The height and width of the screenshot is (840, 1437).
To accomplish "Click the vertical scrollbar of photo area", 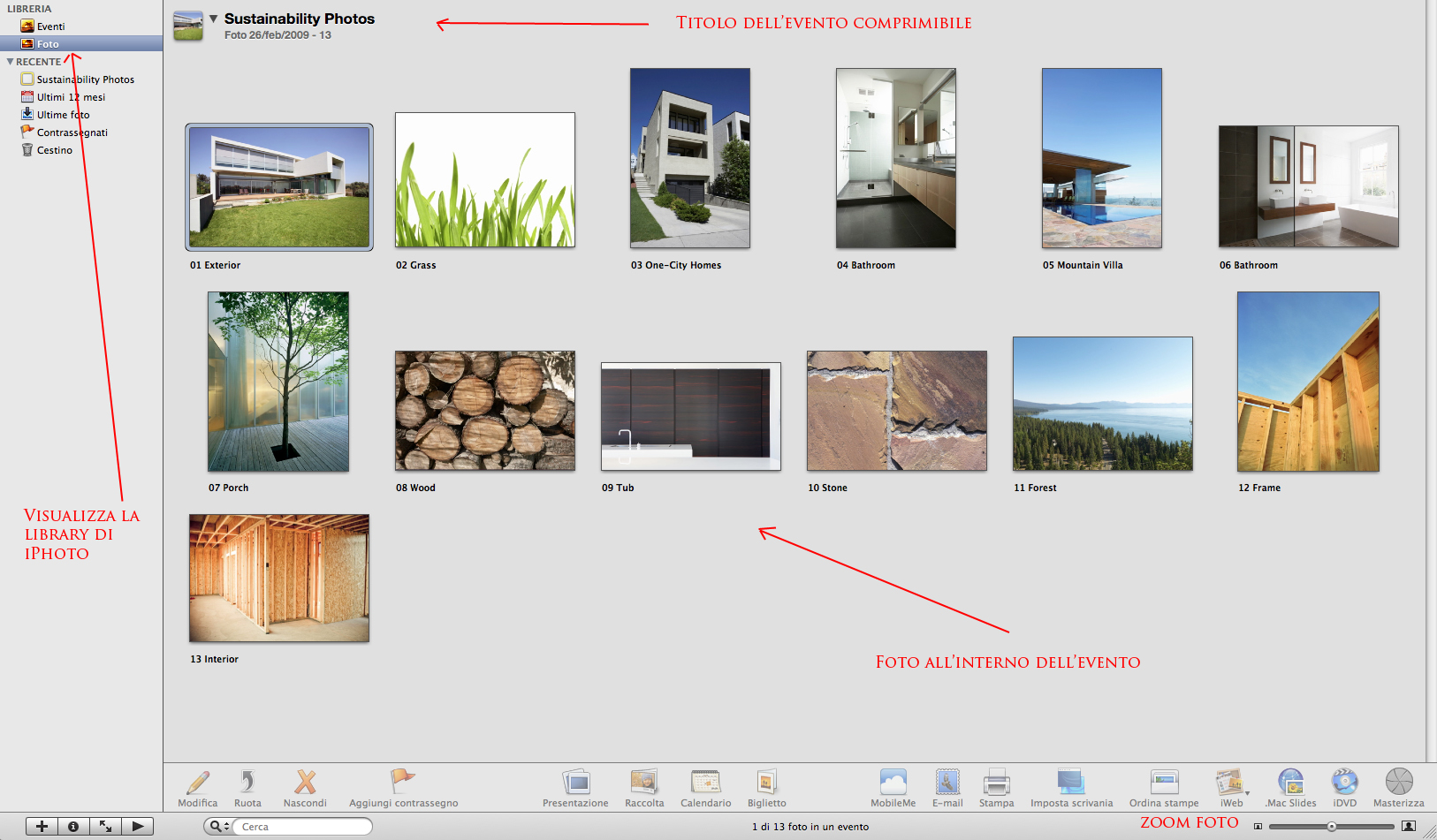I will (x=1431, y=380).
